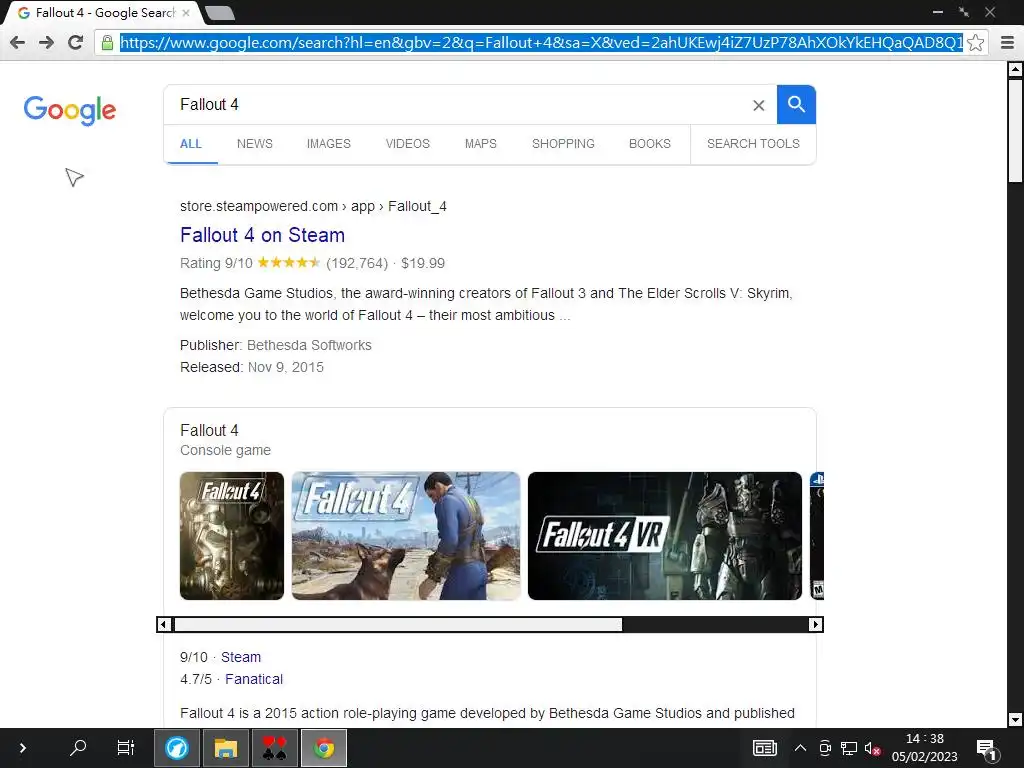This screenshot has width=1024, height=768.
Task: Close the Fallout 4 browser tab
Action: [186, 12]
